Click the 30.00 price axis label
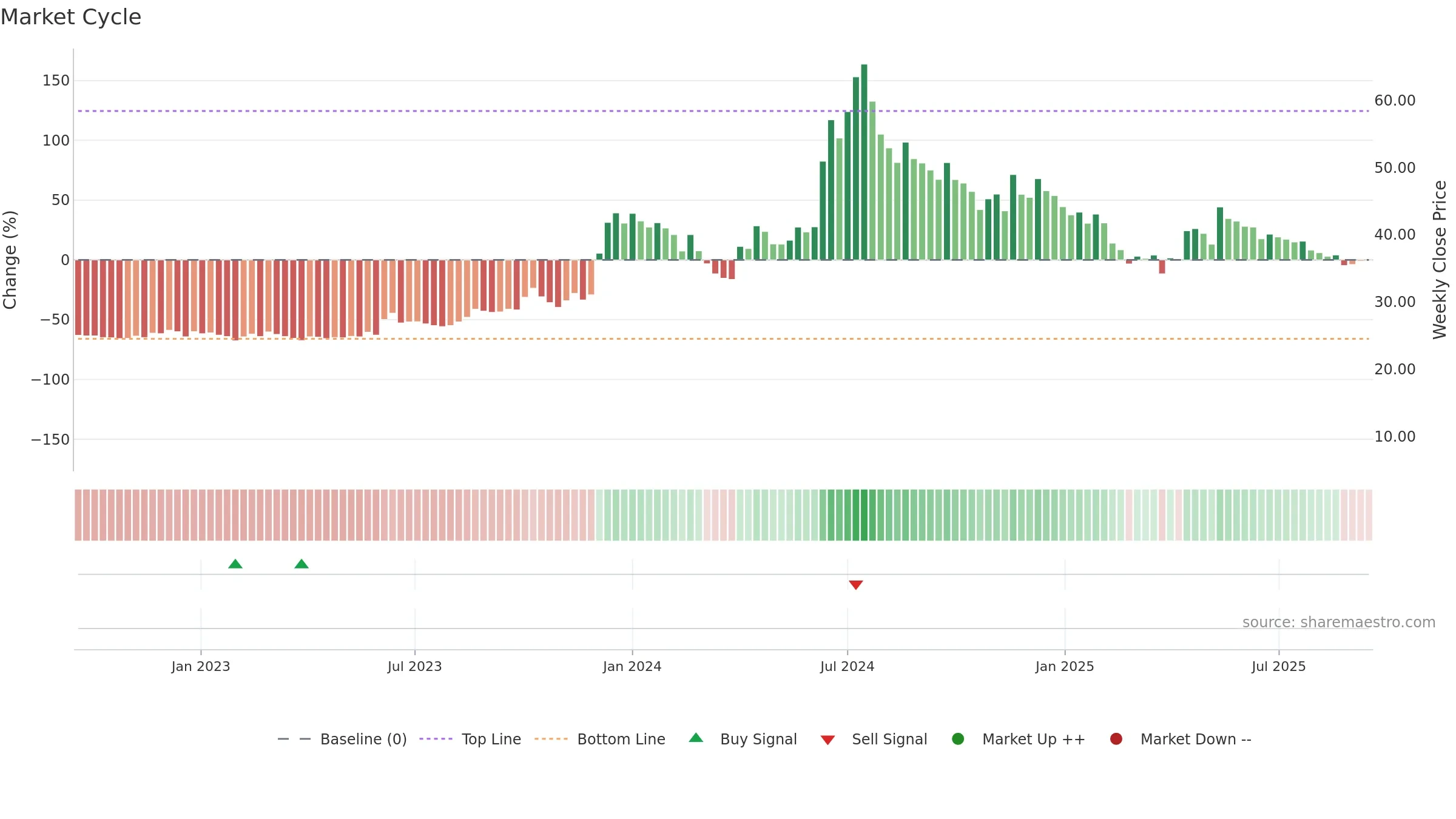 [1395, 302]
